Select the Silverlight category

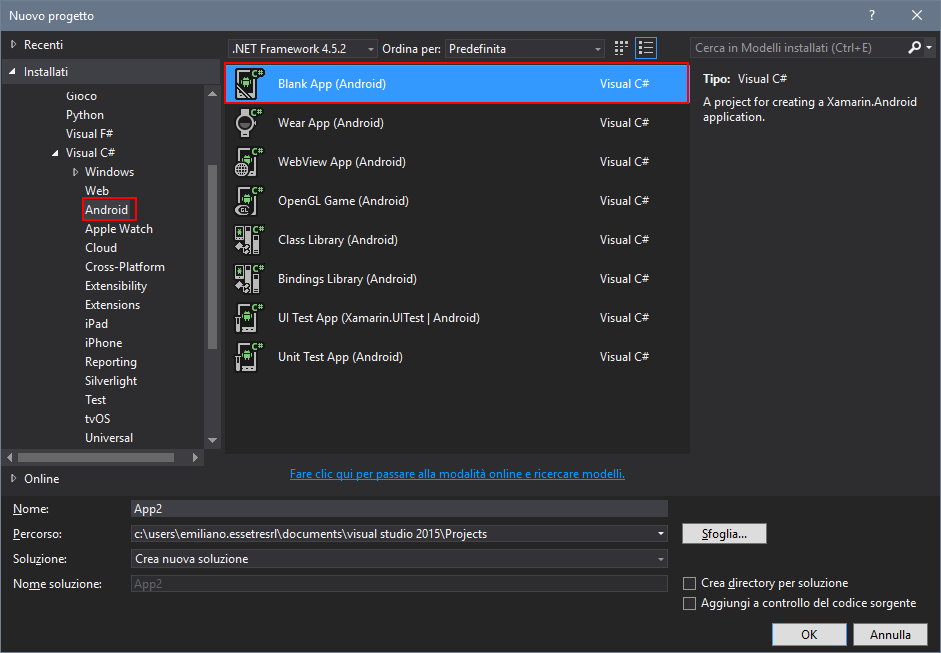pos(111,381)
